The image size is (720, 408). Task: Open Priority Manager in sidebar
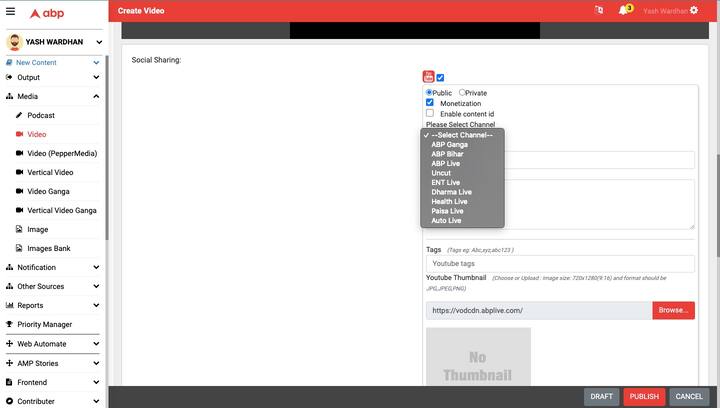[45, 324]
